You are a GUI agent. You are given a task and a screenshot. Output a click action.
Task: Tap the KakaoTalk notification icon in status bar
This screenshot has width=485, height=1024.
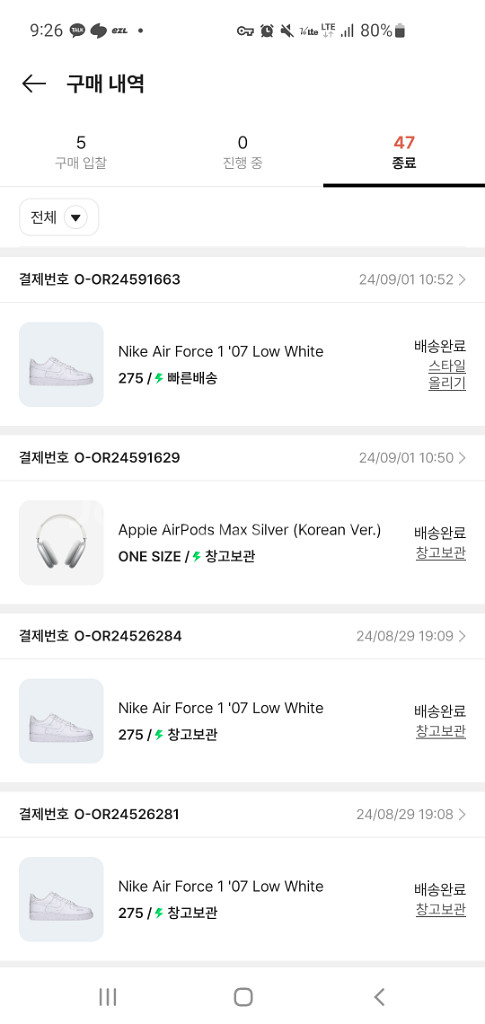78,30
